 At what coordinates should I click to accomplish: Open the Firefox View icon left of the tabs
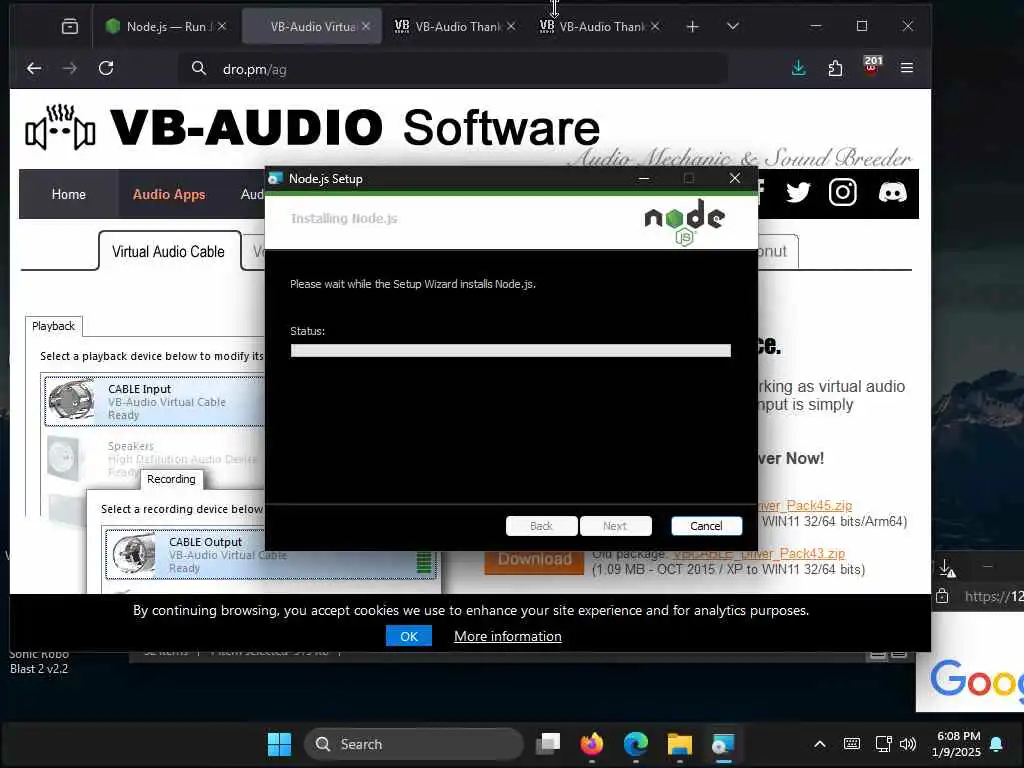point(70,26)
